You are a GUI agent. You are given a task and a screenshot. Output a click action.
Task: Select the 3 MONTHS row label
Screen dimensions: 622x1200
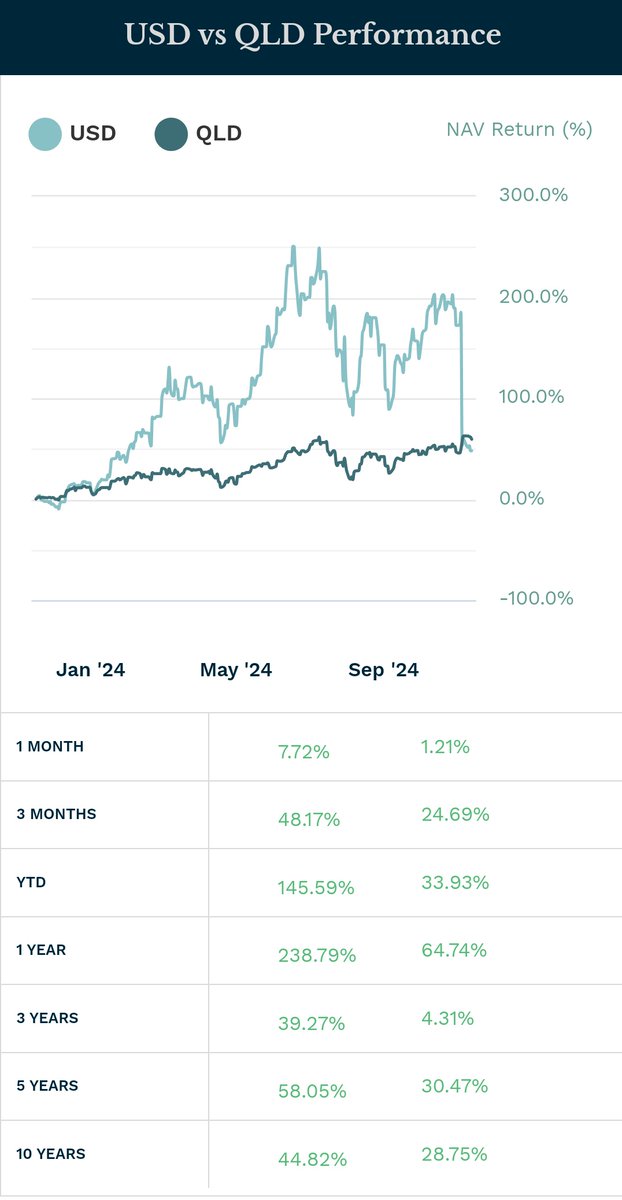[x=56, y=814]
